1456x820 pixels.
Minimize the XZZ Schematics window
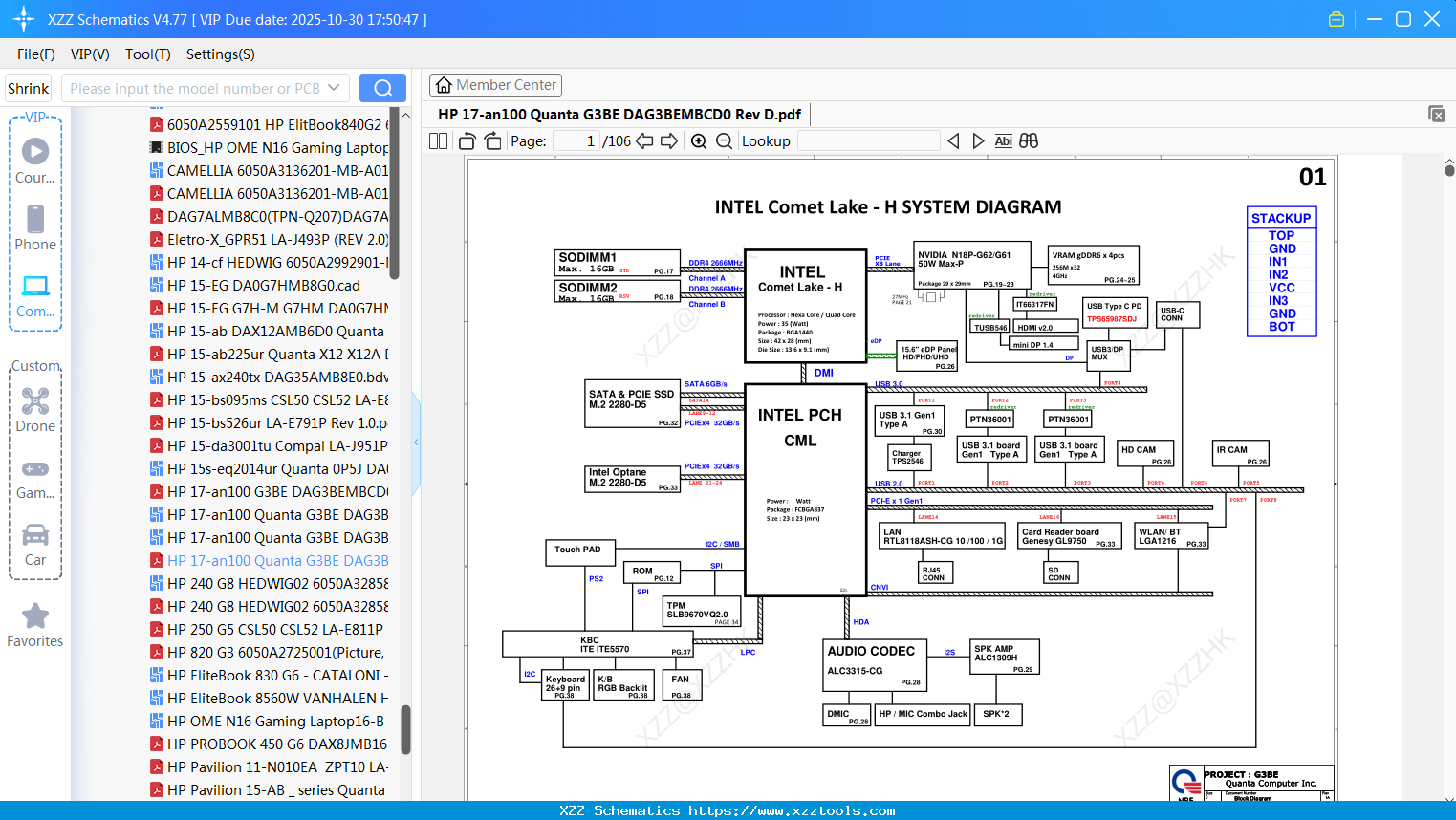1375,19
